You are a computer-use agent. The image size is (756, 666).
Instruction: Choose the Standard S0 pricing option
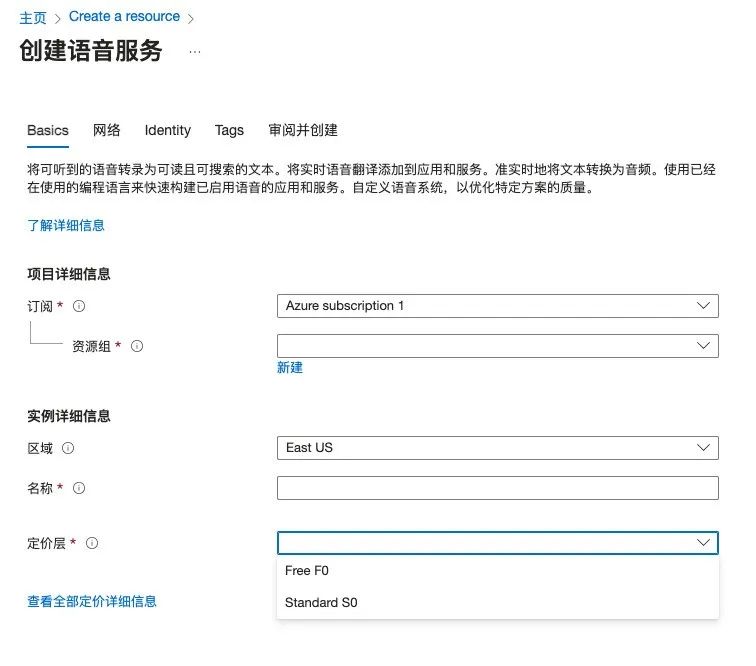click(x=498, y=603)
